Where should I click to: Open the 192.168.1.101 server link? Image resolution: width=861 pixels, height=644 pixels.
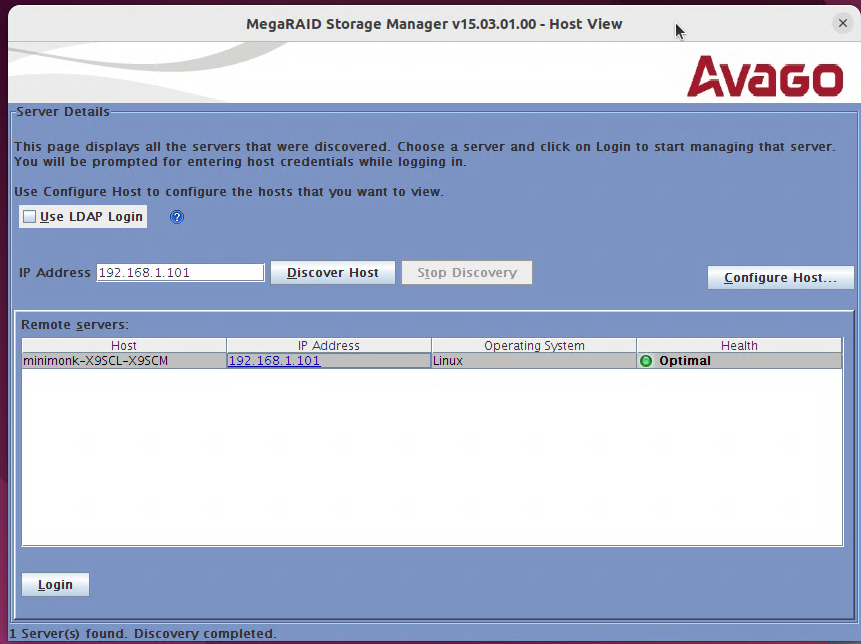275,361
